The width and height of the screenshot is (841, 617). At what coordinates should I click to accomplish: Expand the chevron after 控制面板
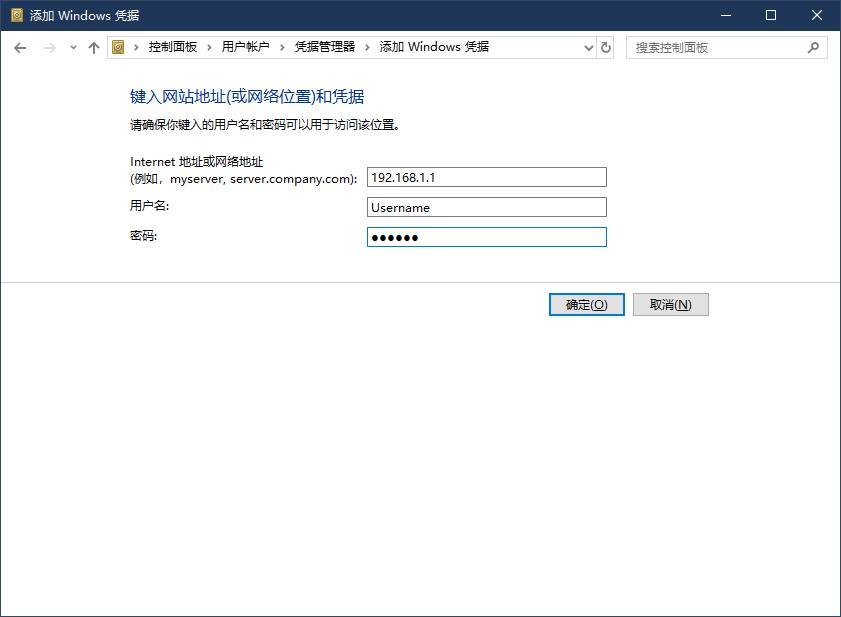coord(209,47)
